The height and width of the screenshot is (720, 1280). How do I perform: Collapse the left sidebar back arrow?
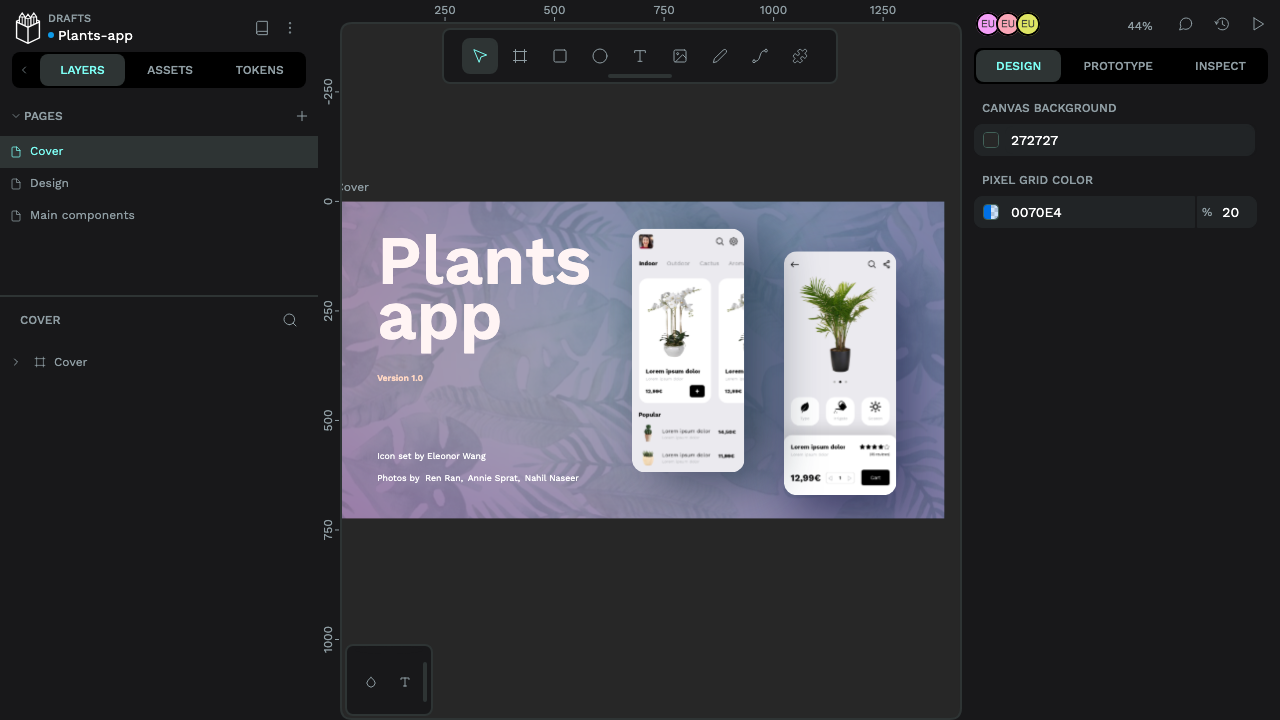point(24,70)
